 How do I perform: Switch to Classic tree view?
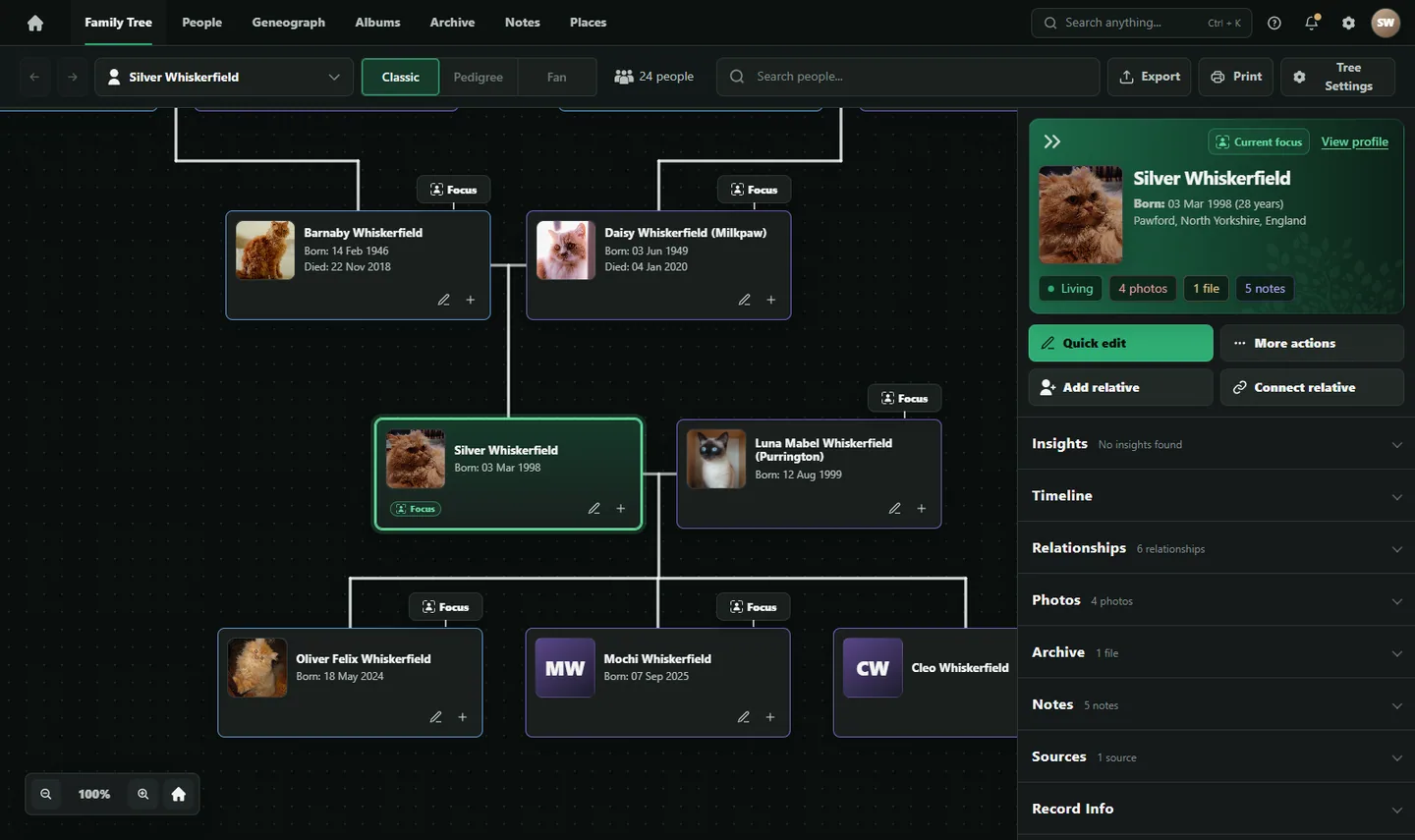[401, 77]
